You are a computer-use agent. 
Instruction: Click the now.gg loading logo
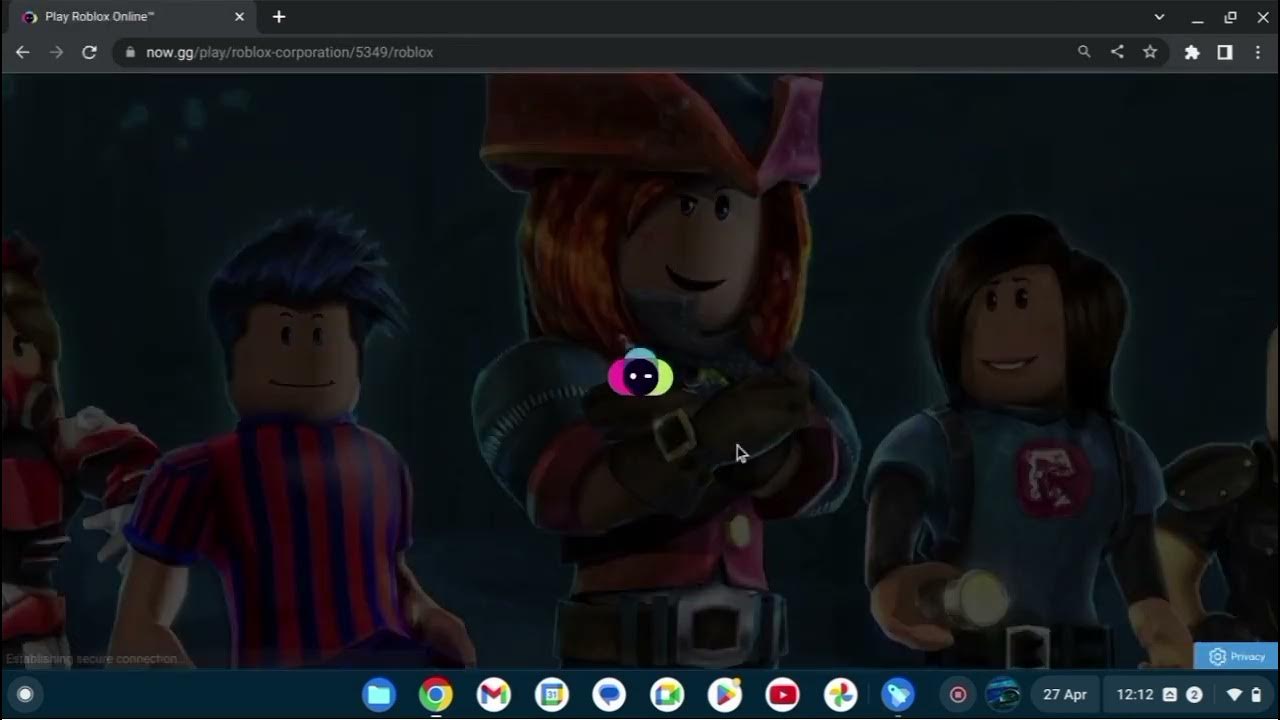[x=640, y=375]
